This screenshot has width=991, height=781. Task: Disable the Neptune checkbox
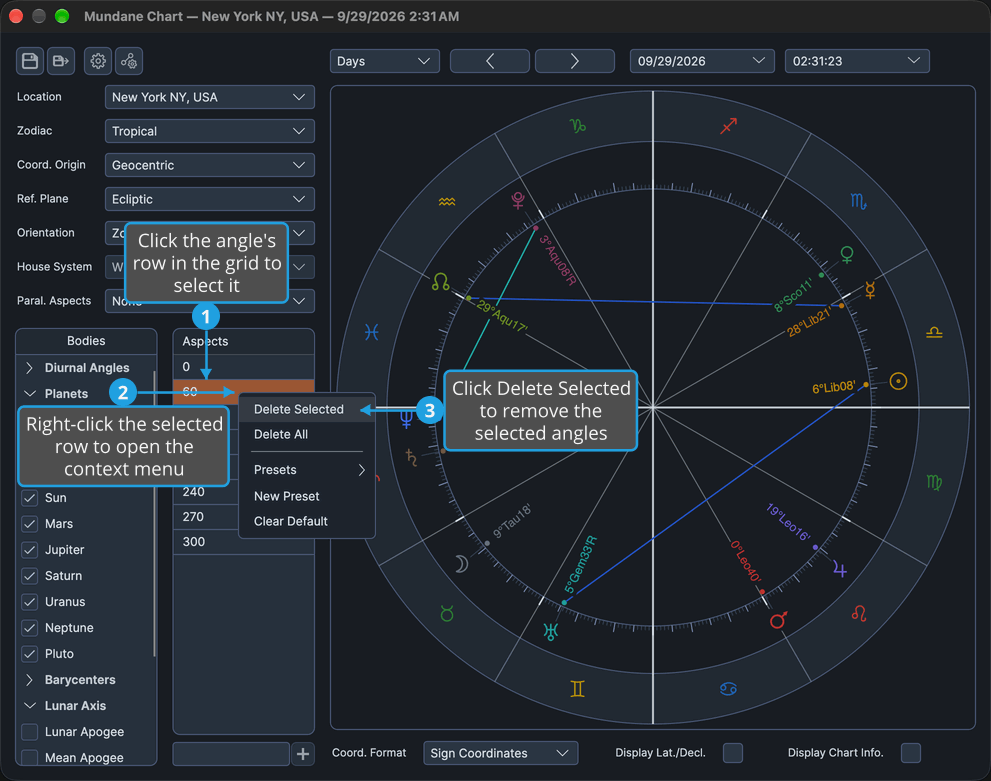(30, 627)
